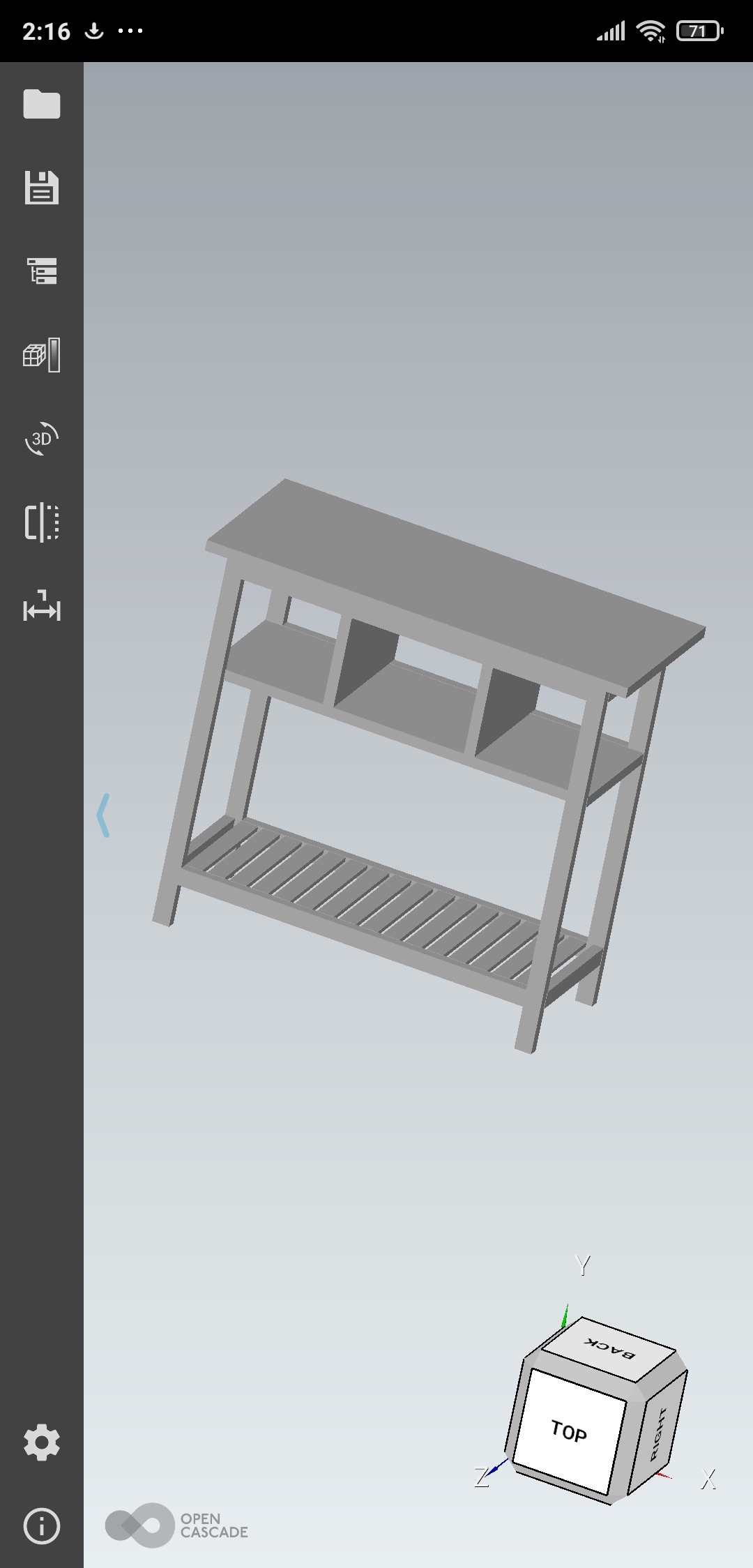
Task: Save model with floppy disk icon
Action: (42, 188)
